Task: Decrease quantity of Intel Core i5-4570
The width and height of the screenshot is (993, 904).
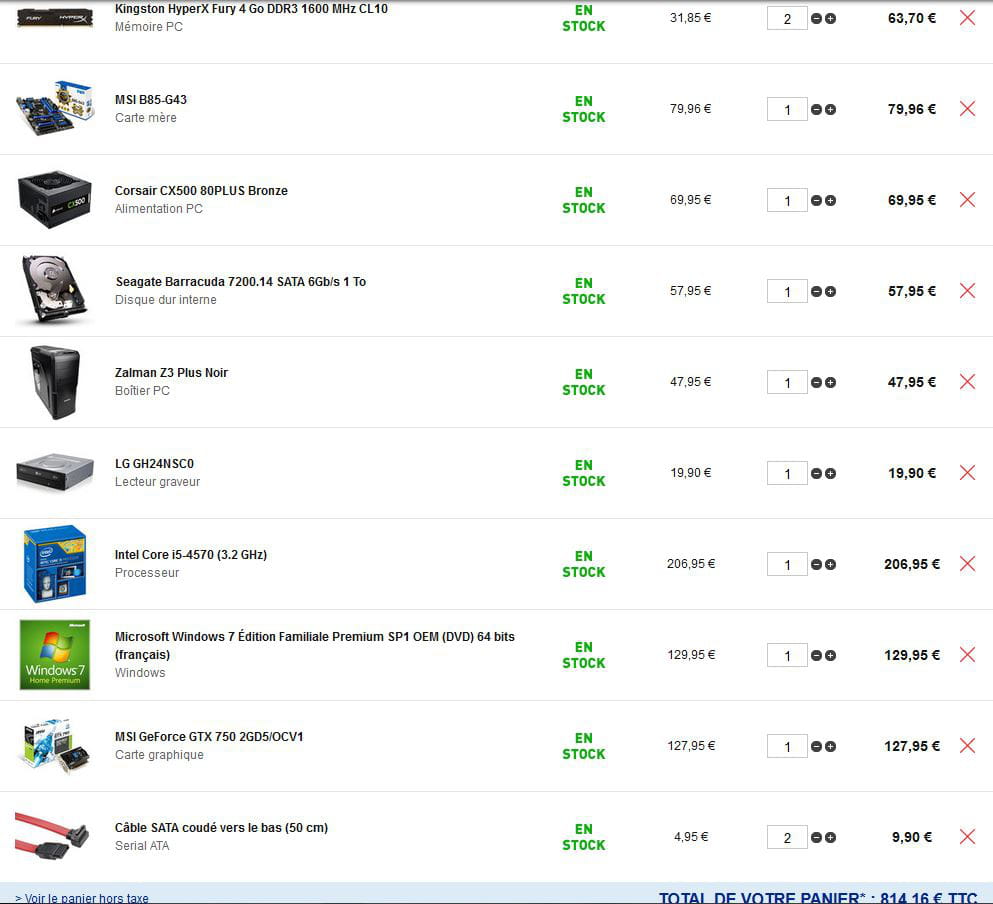Action: tap(816, 564)
